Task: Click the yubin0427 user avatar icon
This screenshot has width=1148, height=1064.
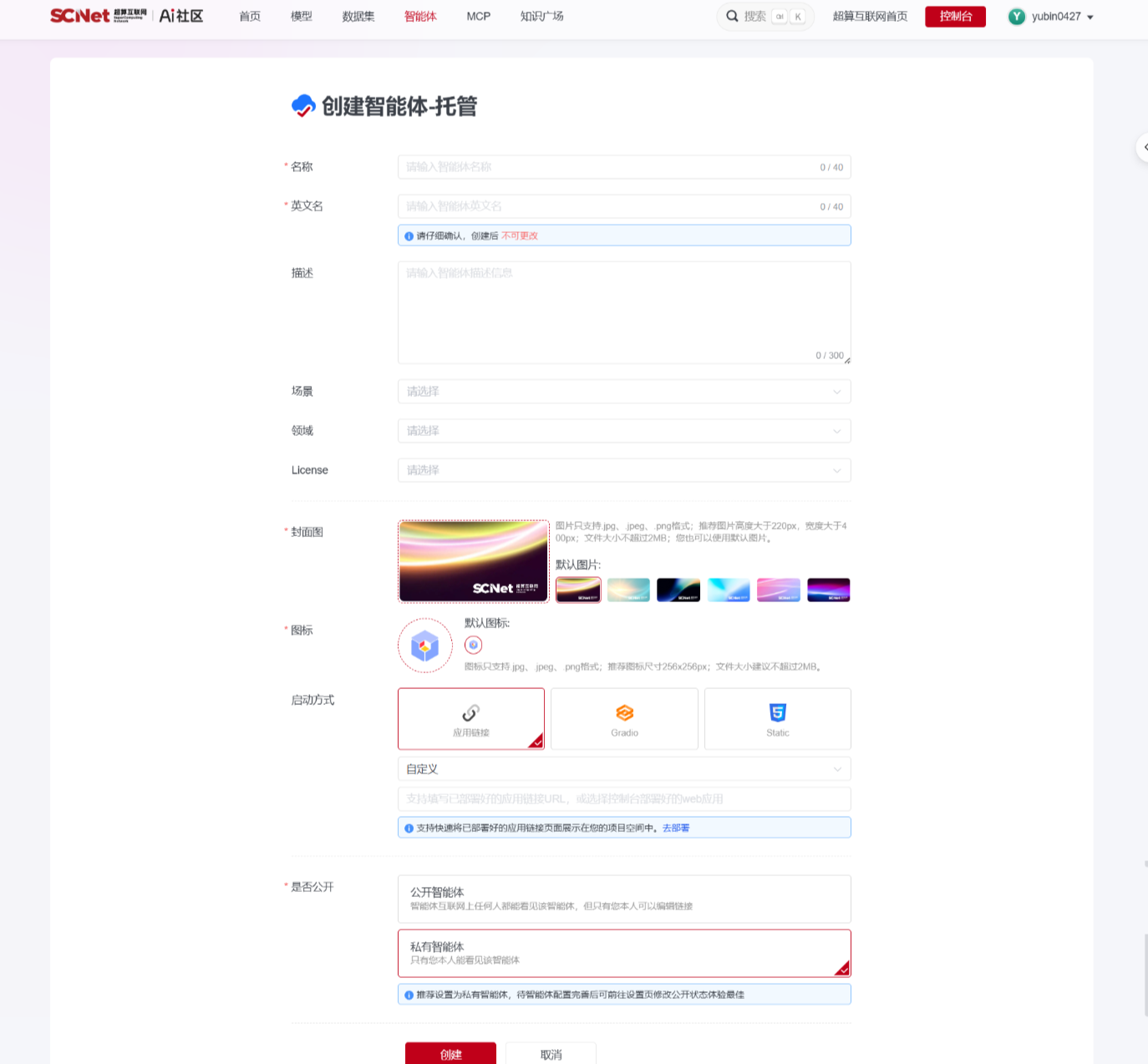Action: [x=1016, y=17]
